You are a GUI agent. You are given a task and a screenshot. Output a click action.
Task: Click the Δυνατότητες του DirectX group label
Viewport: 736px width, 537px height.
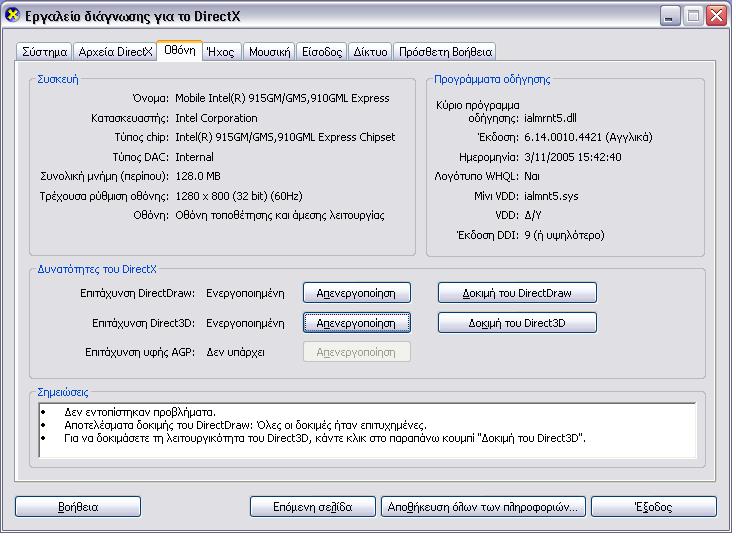pyautogui.click(x=97, y=269)
